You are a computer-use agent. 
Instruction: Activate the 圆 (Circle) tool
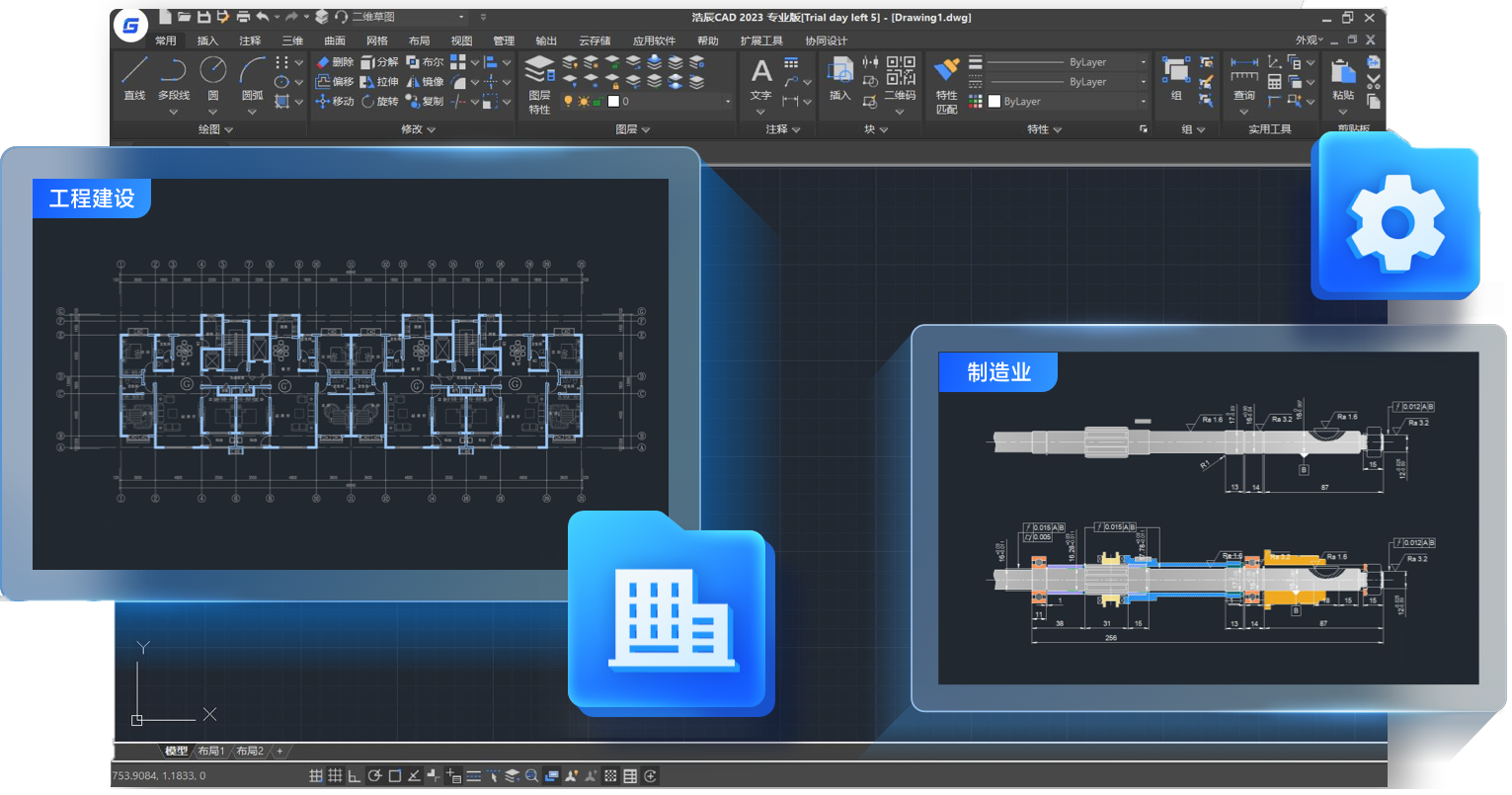point(211,71)
